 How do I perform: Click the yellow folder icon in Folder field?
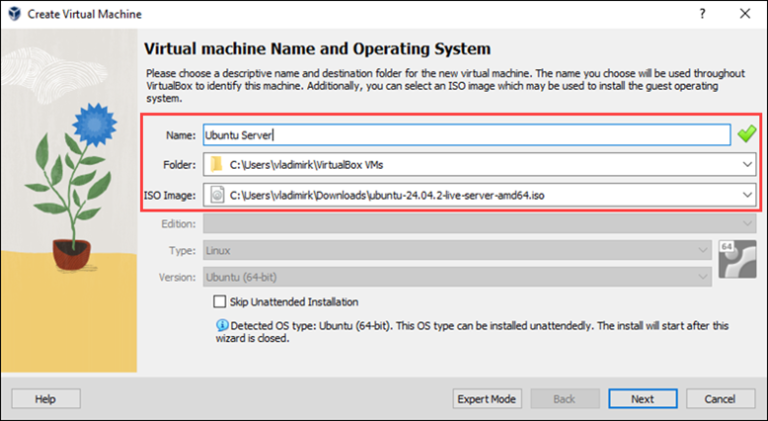click(216, 164)
